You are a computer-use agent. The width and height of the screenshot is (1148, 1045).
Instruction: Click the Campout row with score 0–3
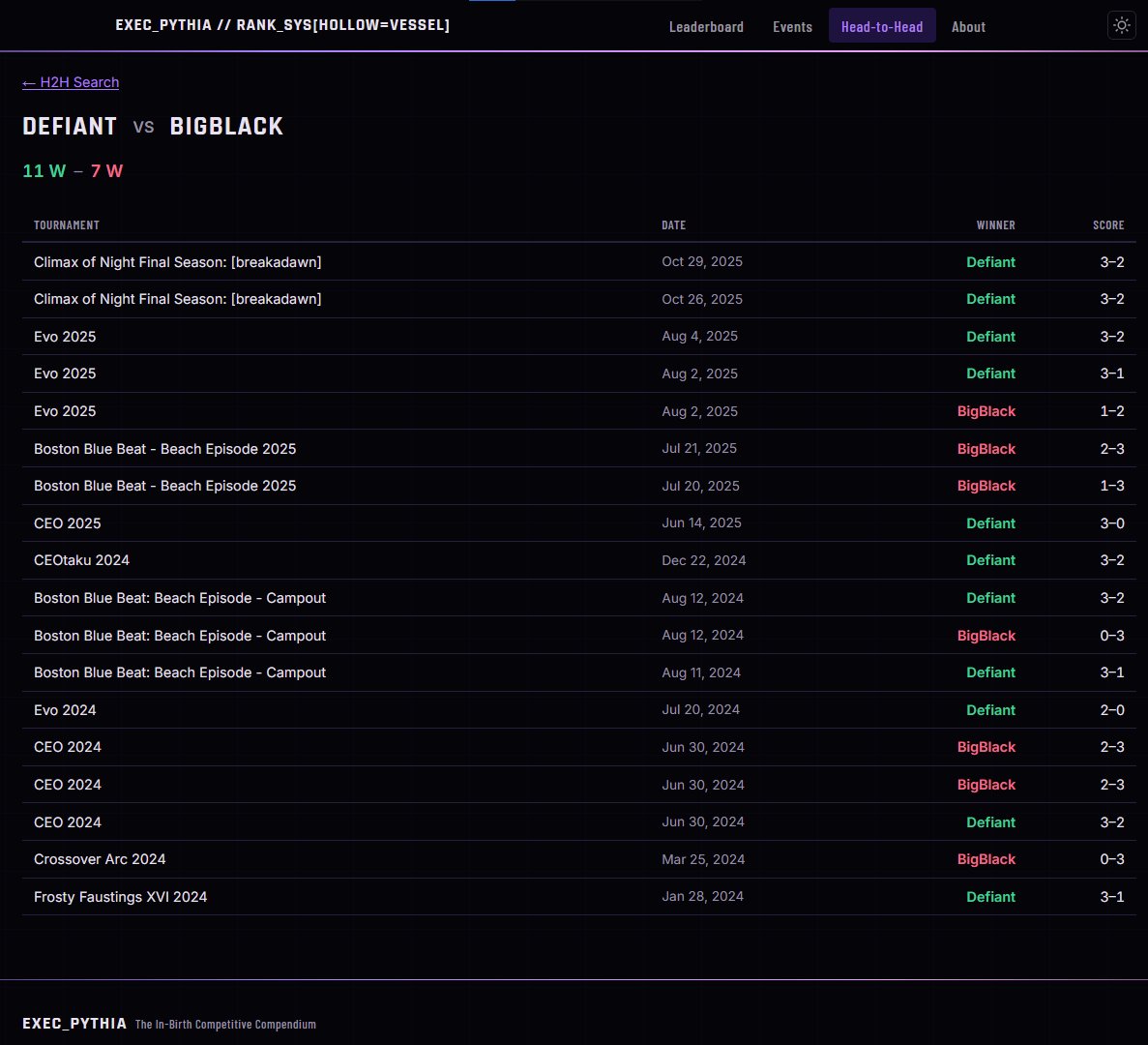[x=578, y=635]
